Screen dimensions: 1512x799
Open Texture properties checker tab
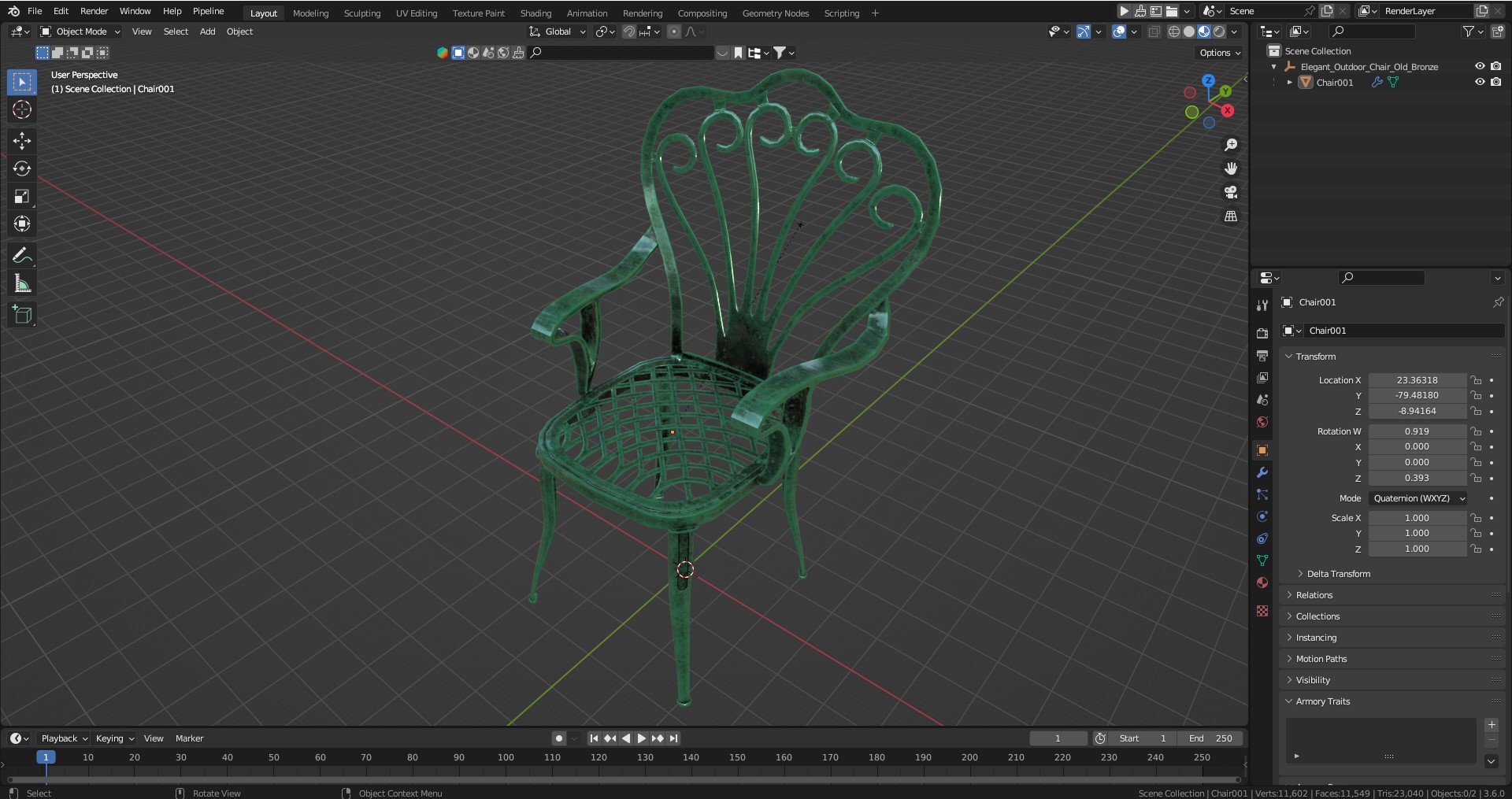click(x=1262, y=611)
